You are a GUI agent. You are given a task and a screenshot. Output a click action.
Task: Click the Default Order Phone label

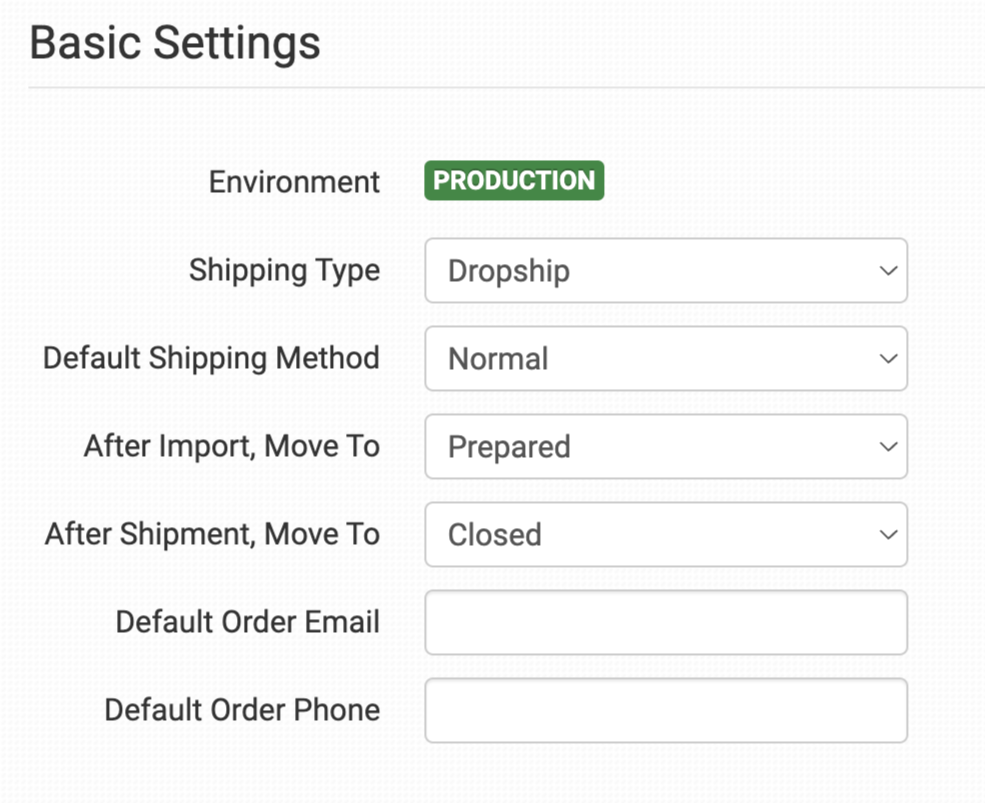click(242, 710)
